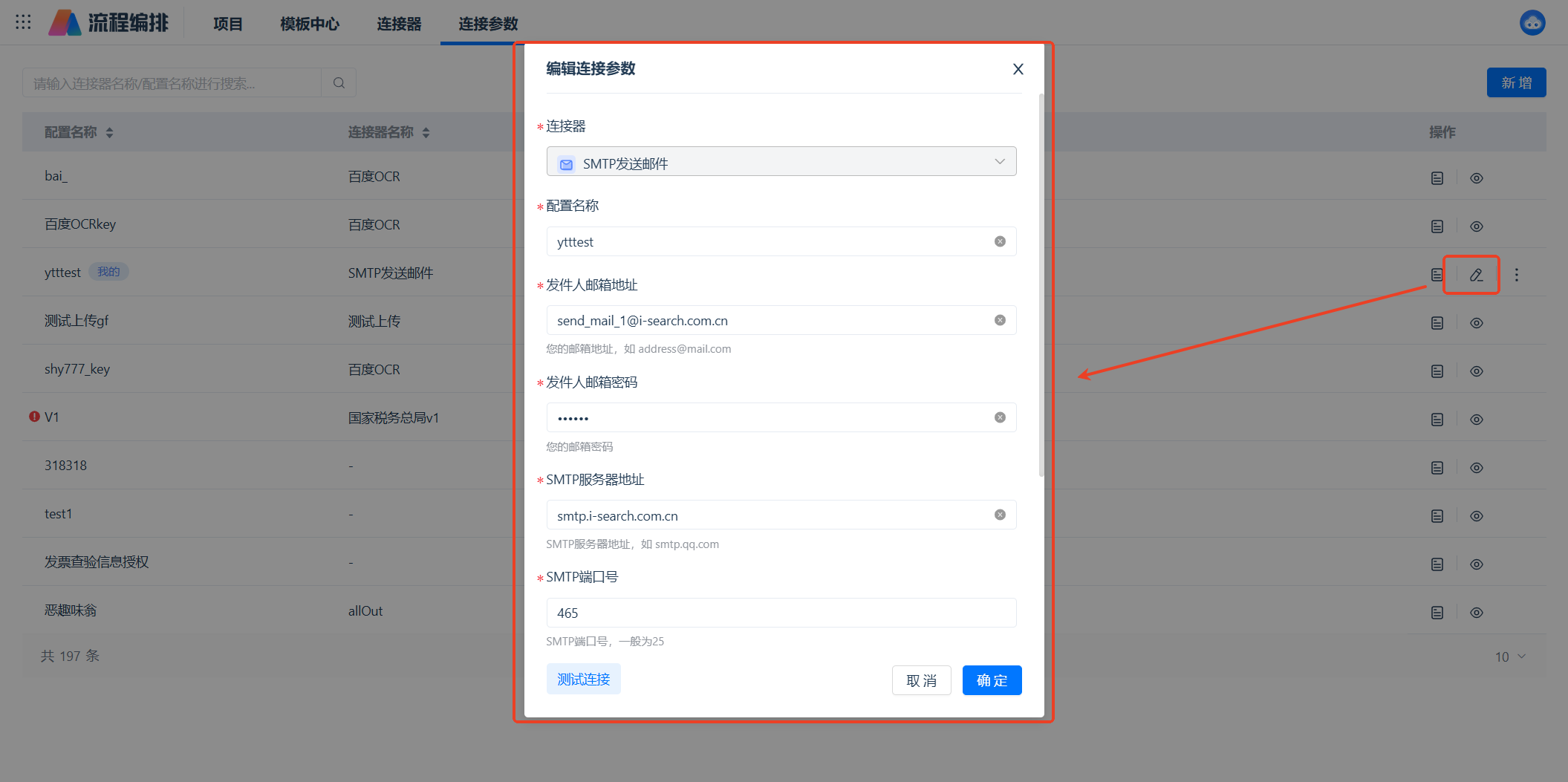Switch to the 模板中心 tab
1568x782 pixels.
click(x=310, y=24)
